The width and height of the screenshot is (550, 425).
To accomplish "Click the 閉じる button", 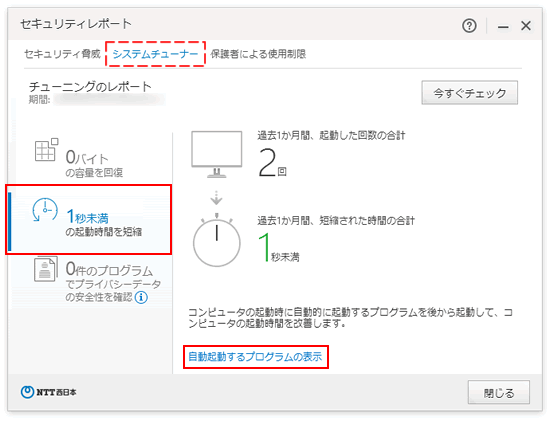I will point(499,392).
